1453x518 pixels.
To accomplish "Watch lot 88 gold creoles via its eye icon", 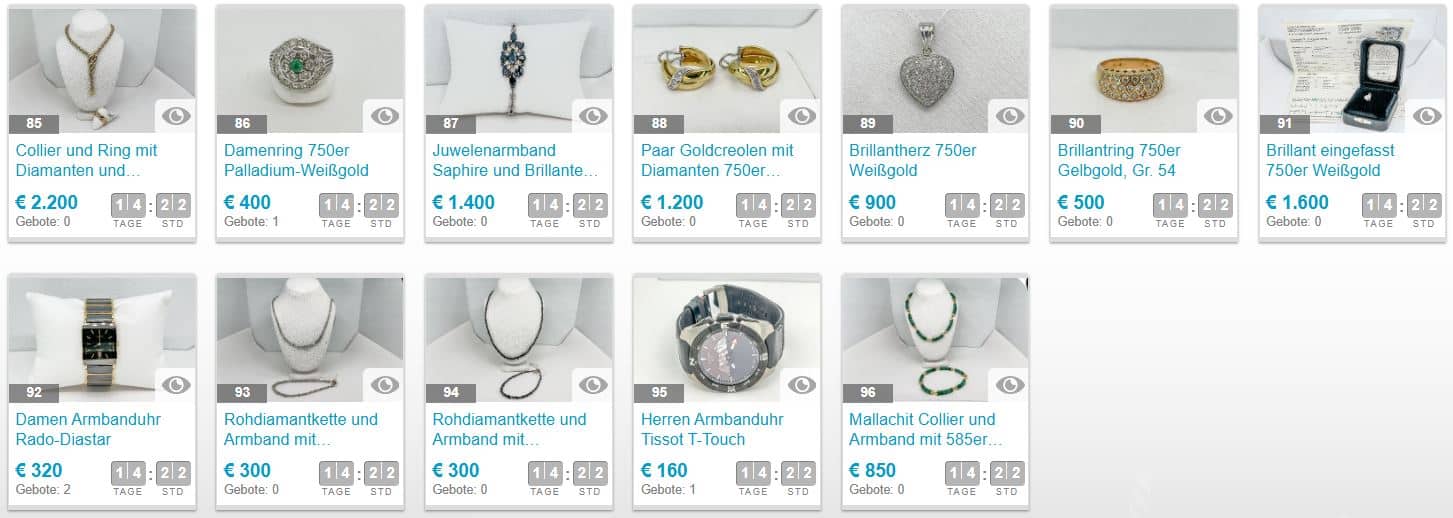I will (x=802, y=116).
